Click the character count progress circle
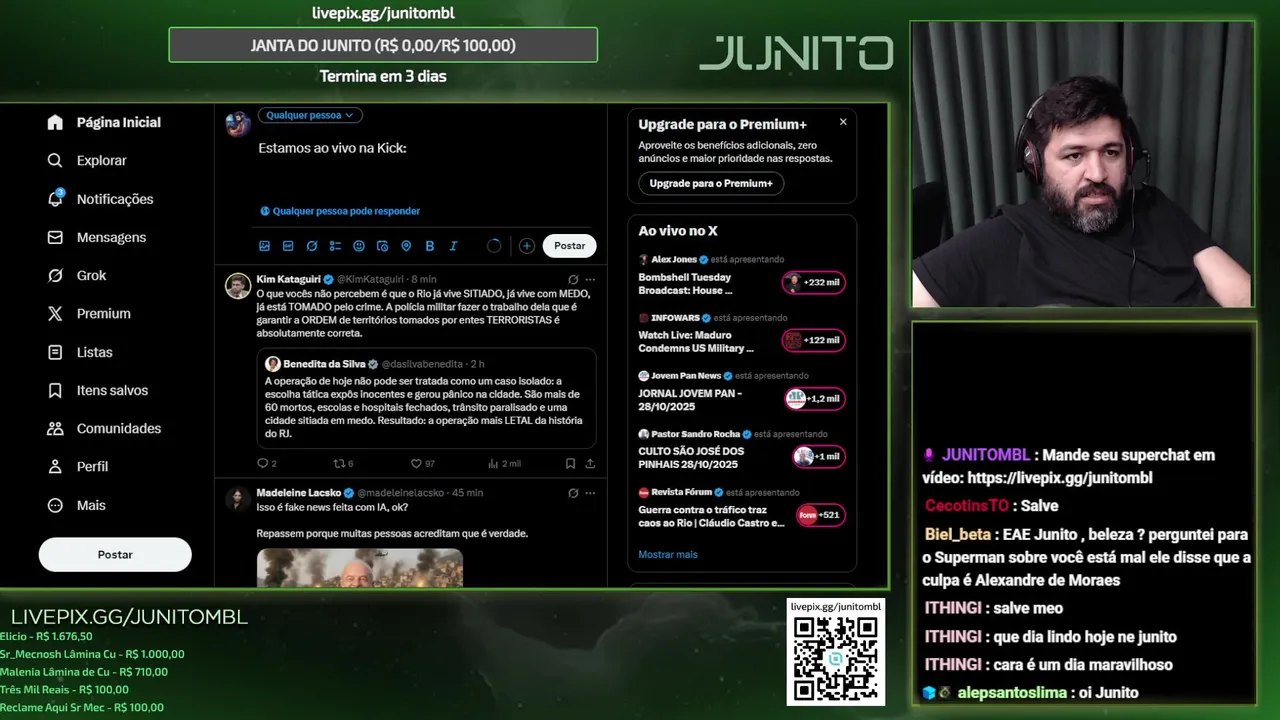1280x720 pixels. tap(494, 246)
